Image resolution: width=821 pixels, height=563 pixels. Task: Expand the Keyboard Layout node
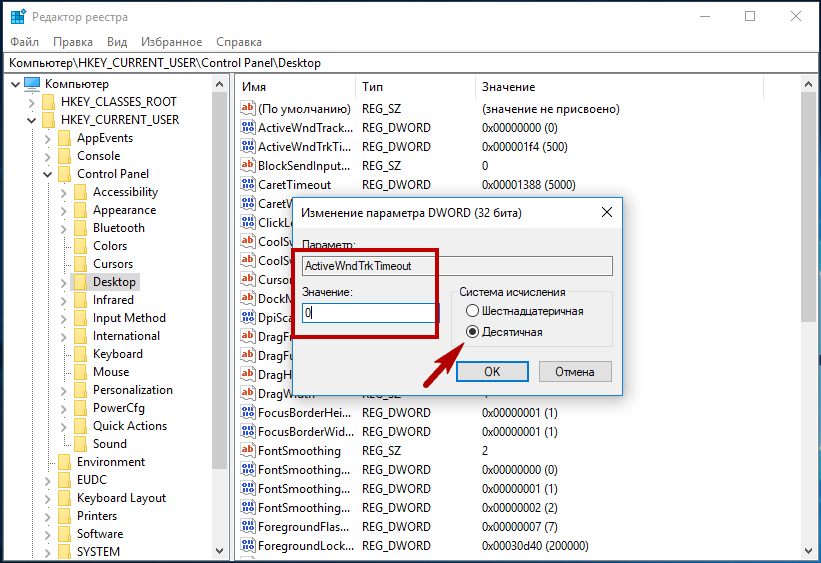48,499
